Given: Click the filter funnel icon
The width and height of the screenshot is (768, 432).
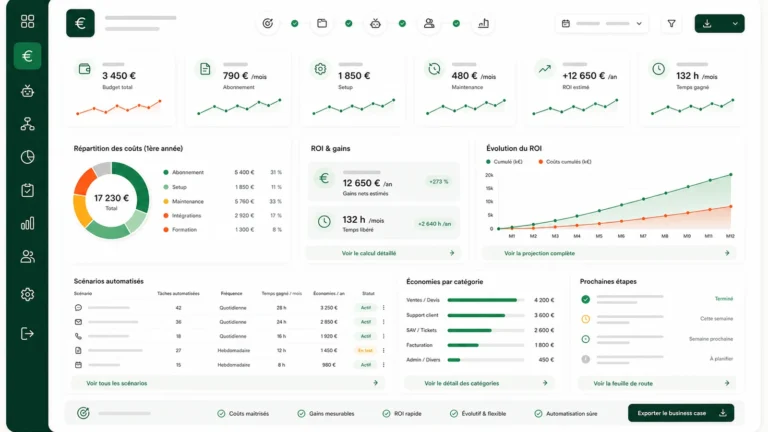Looking at the screenshot, I should click(672, 24).
